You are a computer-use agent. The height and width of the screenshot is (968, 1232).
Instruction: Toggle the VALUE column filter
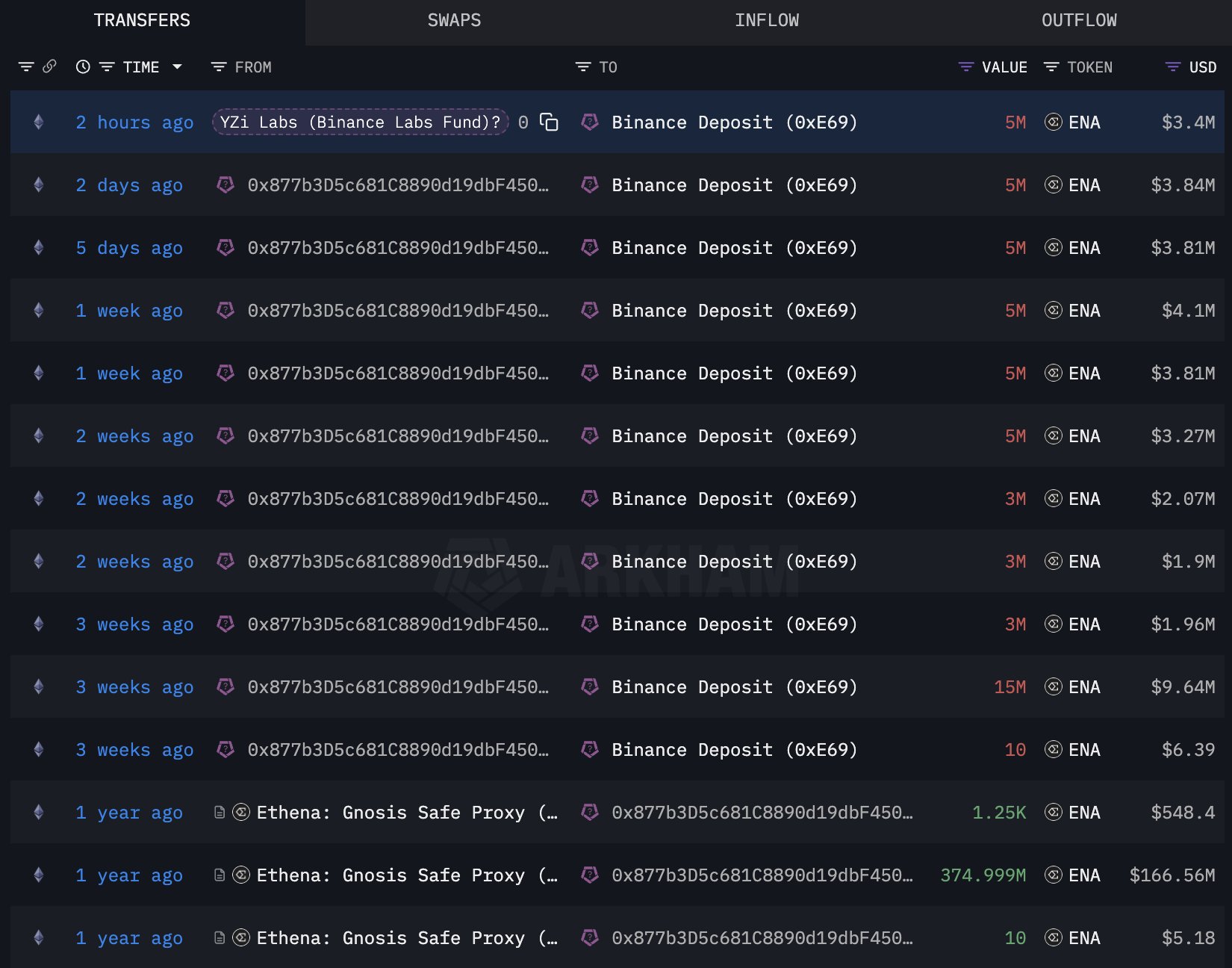point(965,67)
